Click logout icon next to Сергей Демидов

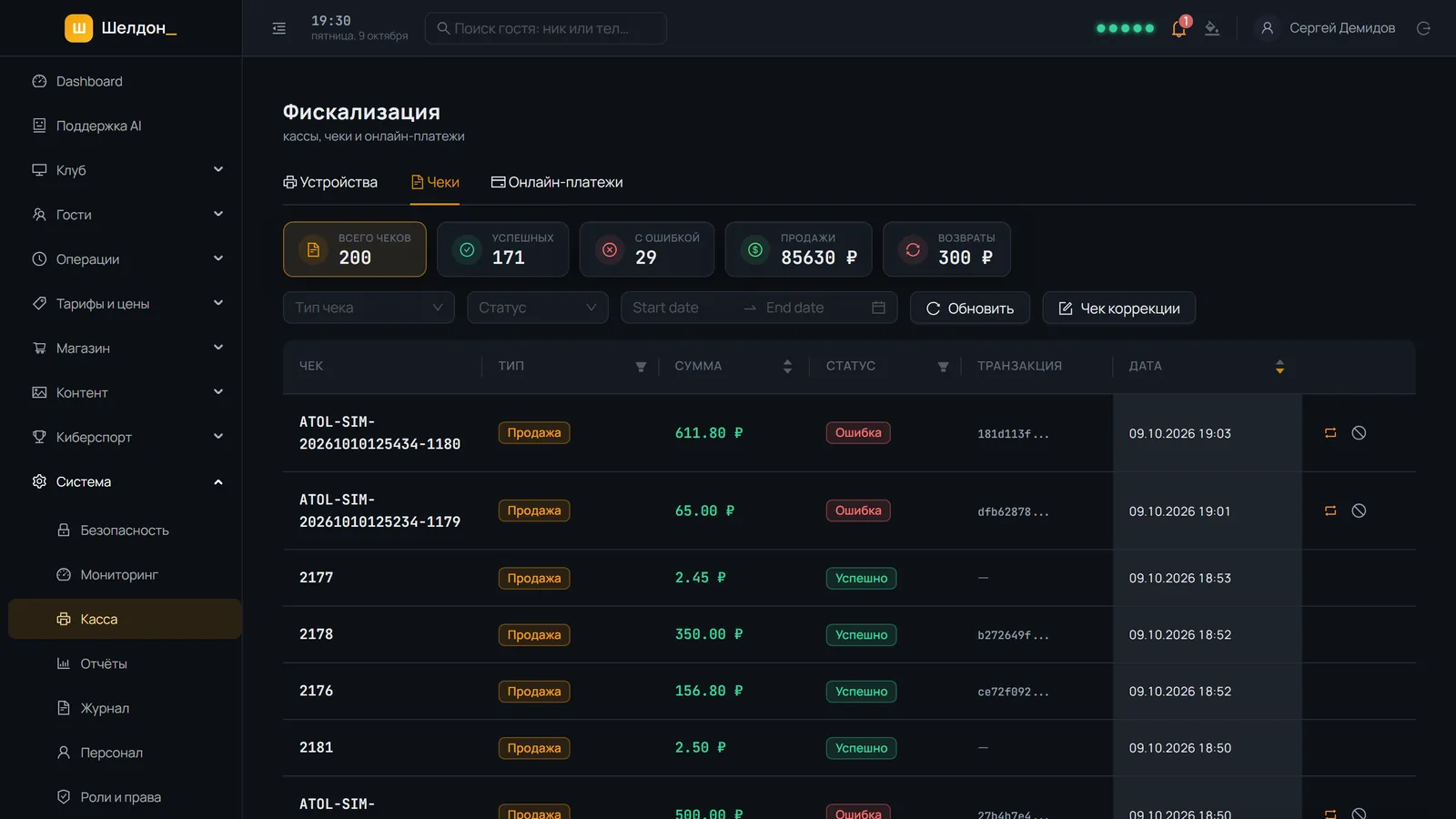1423,28
